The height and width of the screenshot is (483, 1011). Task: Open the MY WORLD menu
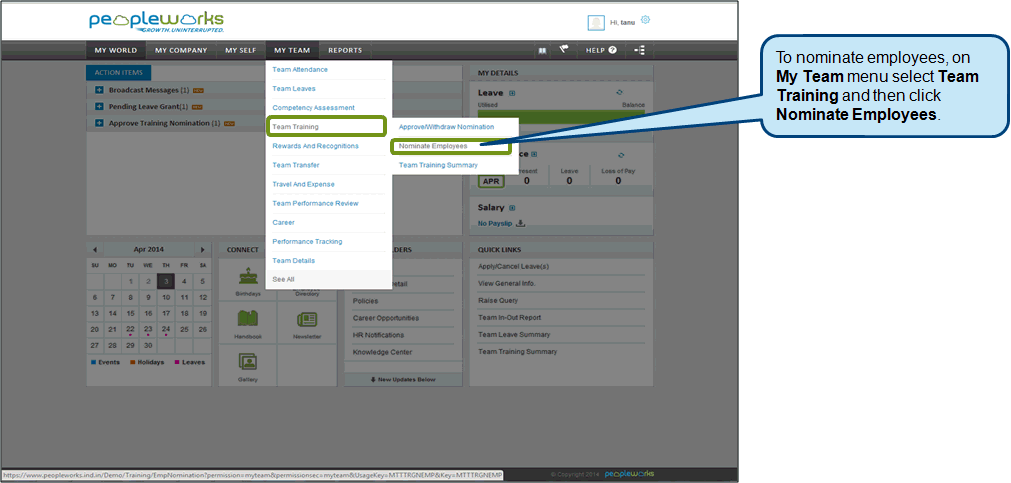coord(116,50)
